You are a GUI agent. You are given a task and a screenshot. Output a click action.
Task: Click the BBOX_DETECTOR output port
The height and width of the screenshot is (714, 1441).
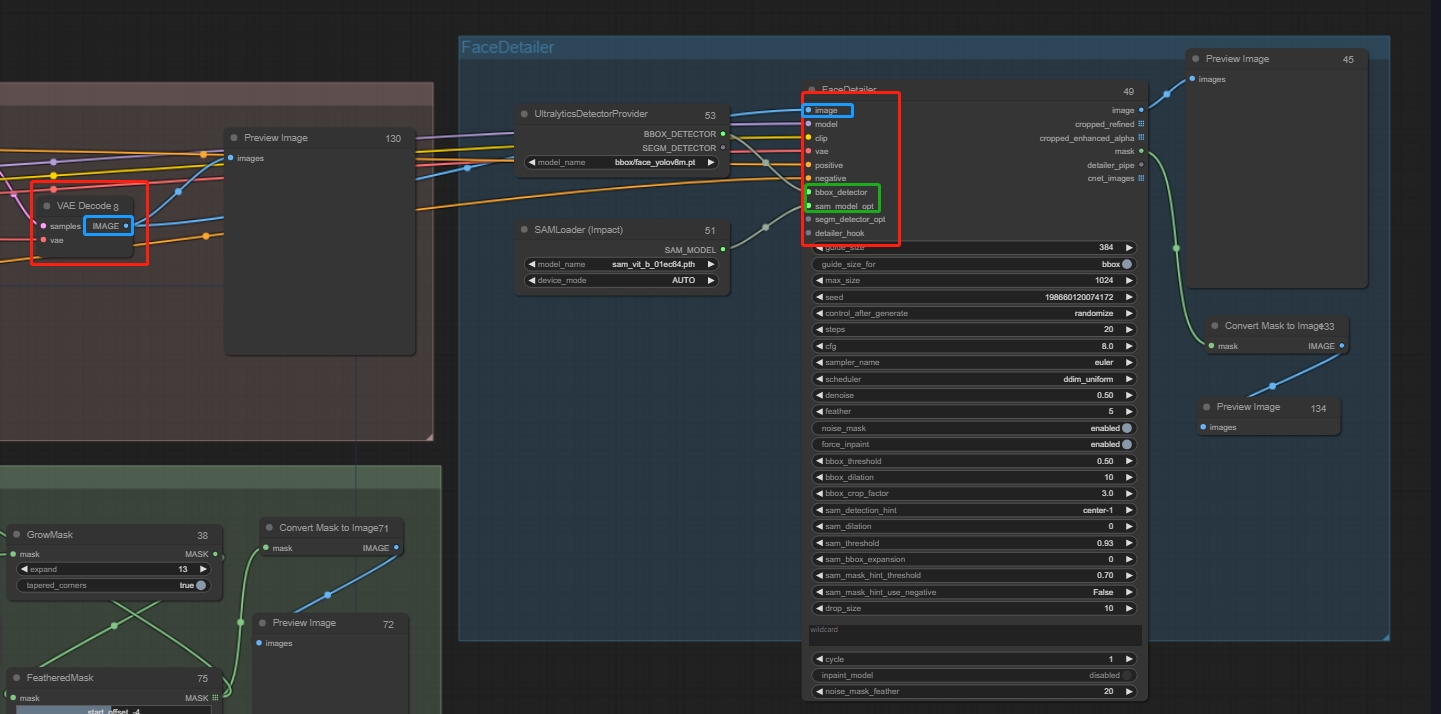(x=723, y=133)
